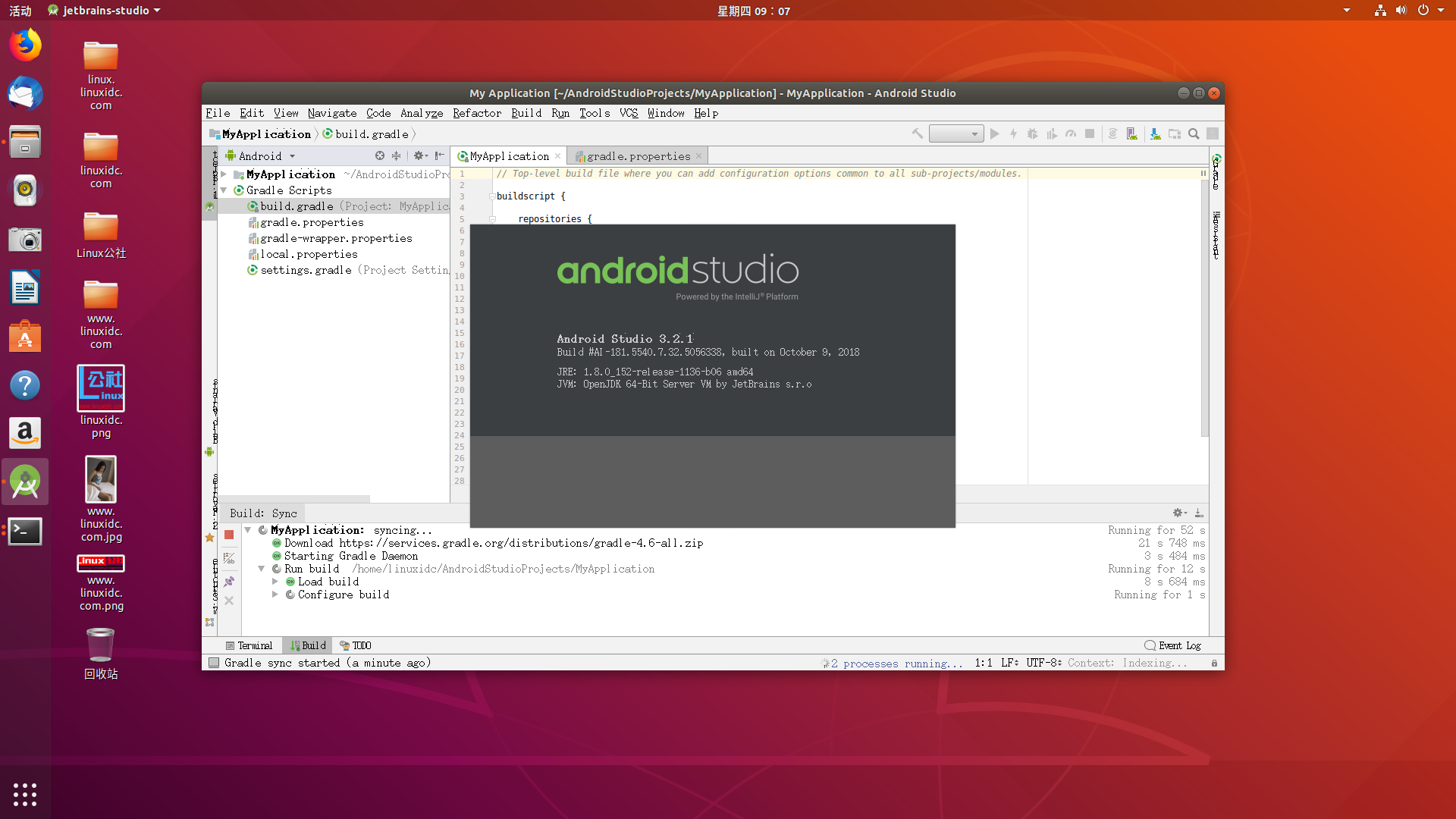Image resolution: width=1456 pixels, height=819 pixels.
Task: Collapse the Gradle Scripts node
Action: (224, 190)
